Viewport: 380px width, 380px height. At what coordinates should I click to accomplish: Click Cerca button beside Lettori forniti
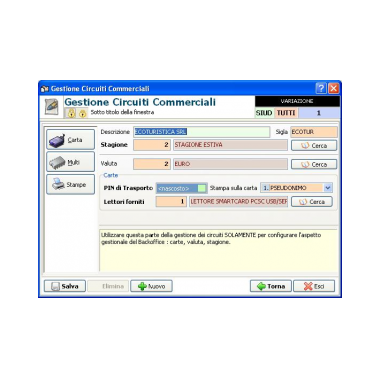pyautogui.click(x=312, y=202)
